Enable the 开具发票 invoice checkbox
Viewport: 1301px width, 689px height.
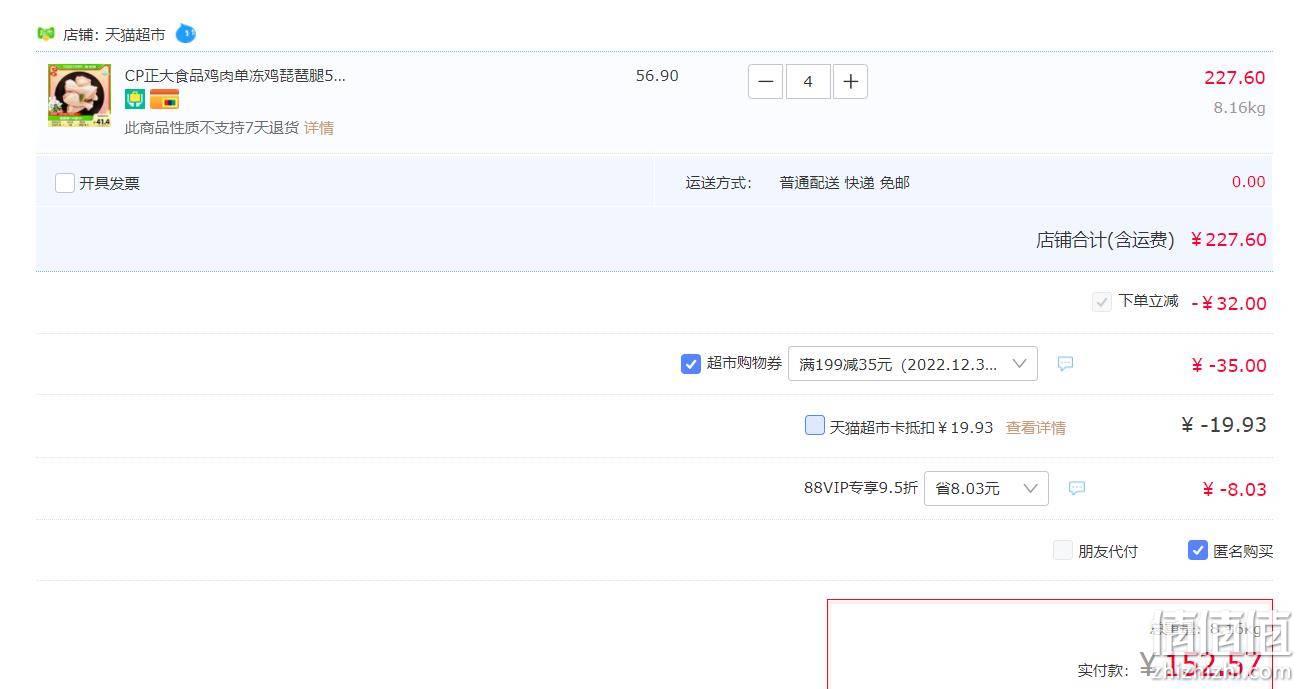(x=65, y=183)
